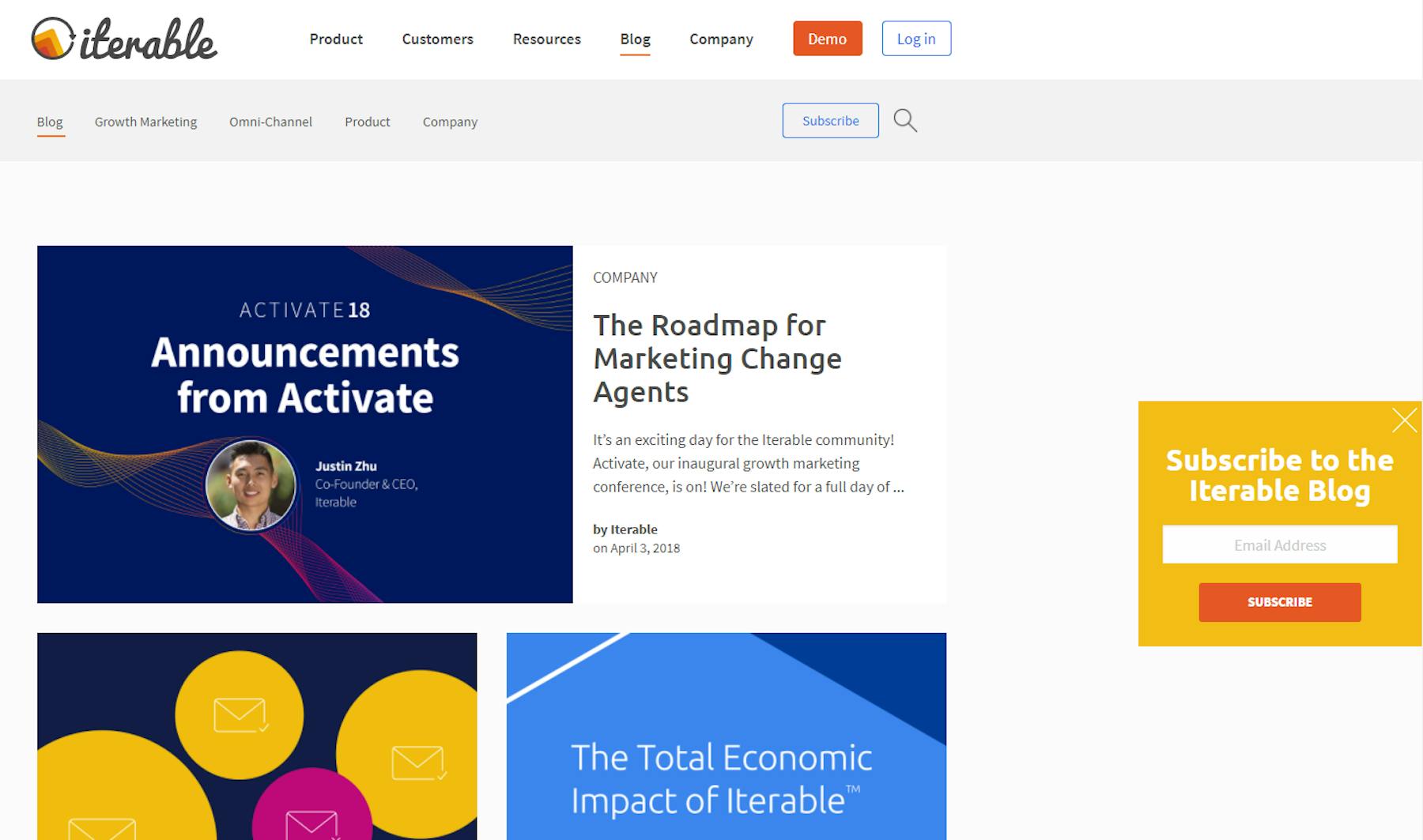Viewport: 1423px width, 840px height.
Task: Open the Growth Marketing category tab
Action: [145, 122]
